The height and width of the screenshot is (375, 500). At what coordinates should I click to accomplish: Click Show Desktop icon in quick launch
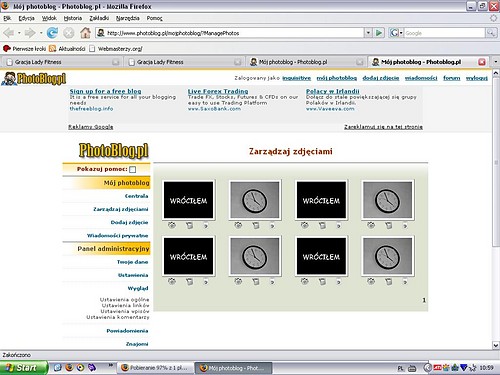57,367
